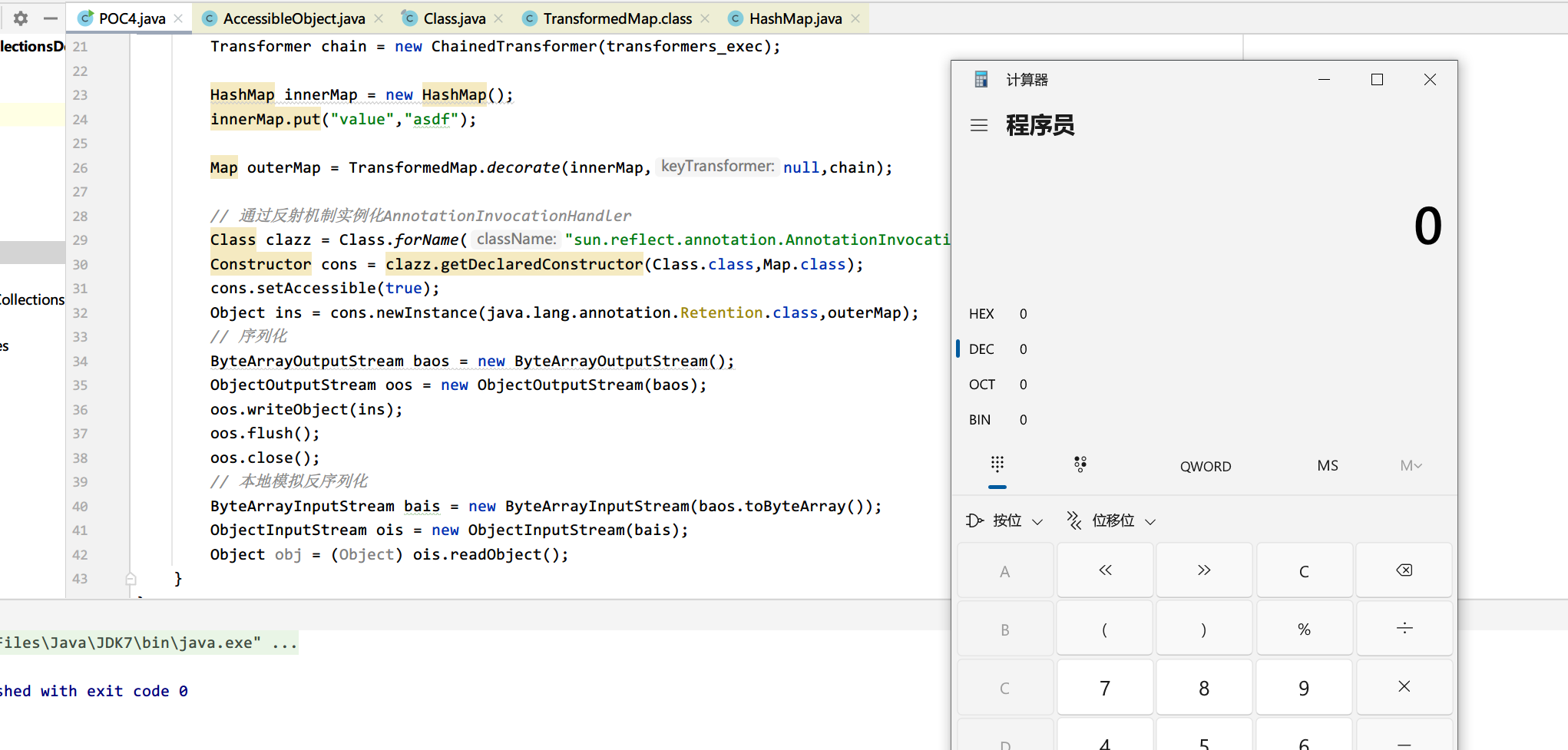
Task: Click line number 29 in the gutter
Action: click(80, 240)
